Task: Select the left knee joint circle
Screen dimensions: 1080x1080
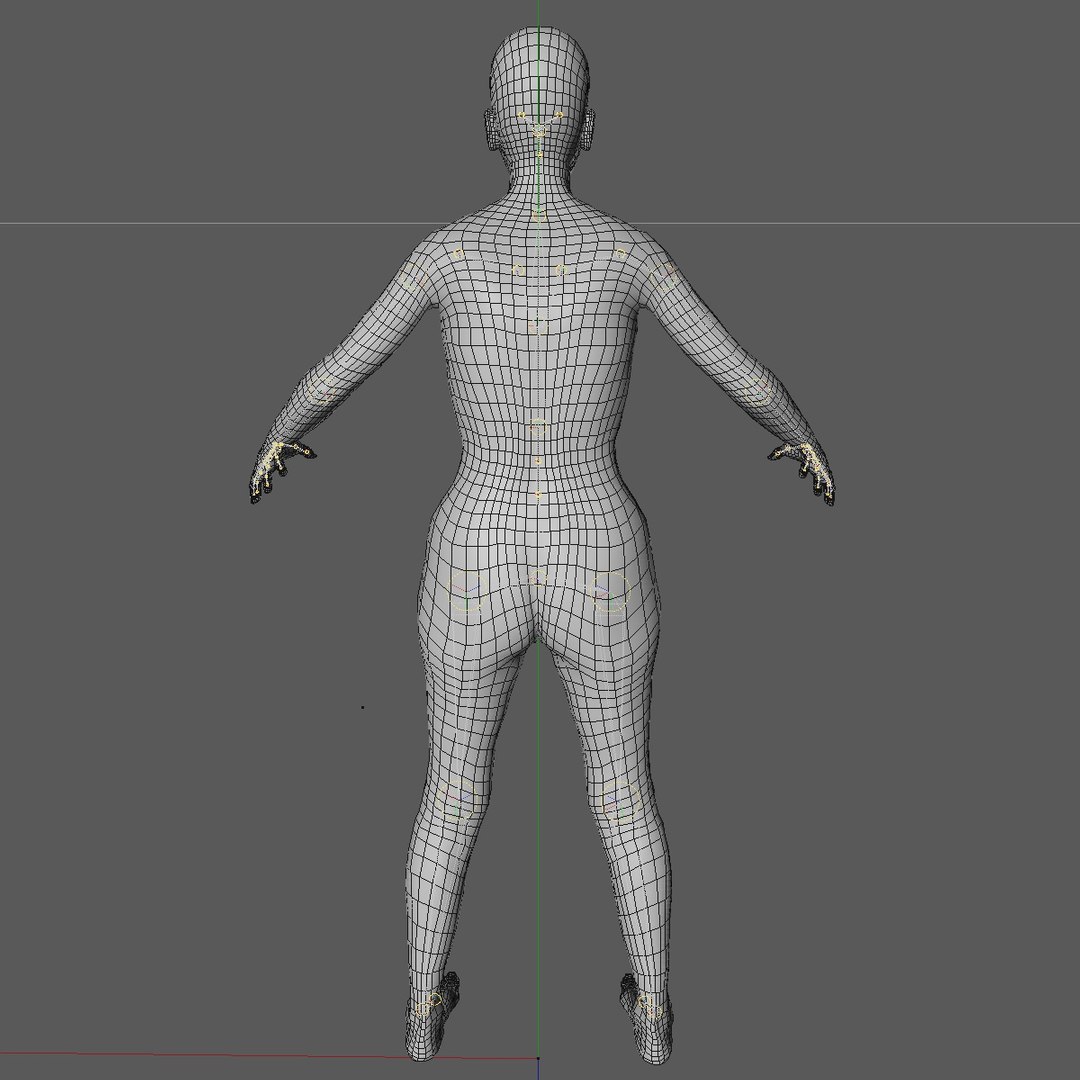Action: click(456, 799)
